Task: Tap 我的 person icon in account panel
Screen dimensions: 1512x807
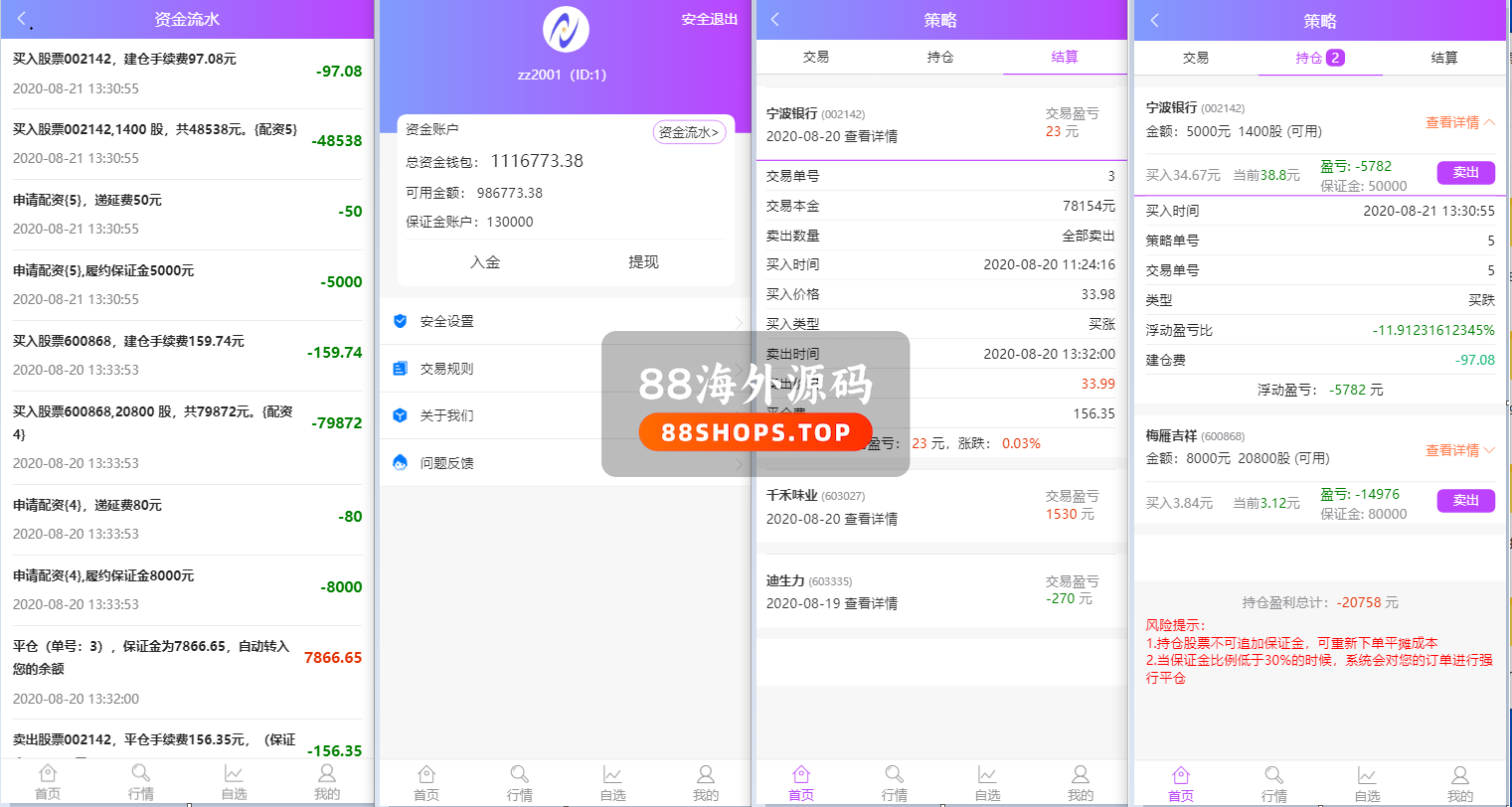Action: (x=705, y=775)
